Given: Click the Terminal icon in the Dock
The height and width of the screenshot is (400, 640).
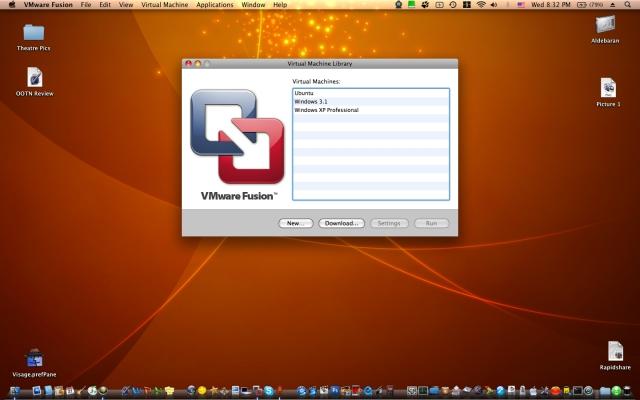Looking at the screenshot, I should tap(578, 391).
